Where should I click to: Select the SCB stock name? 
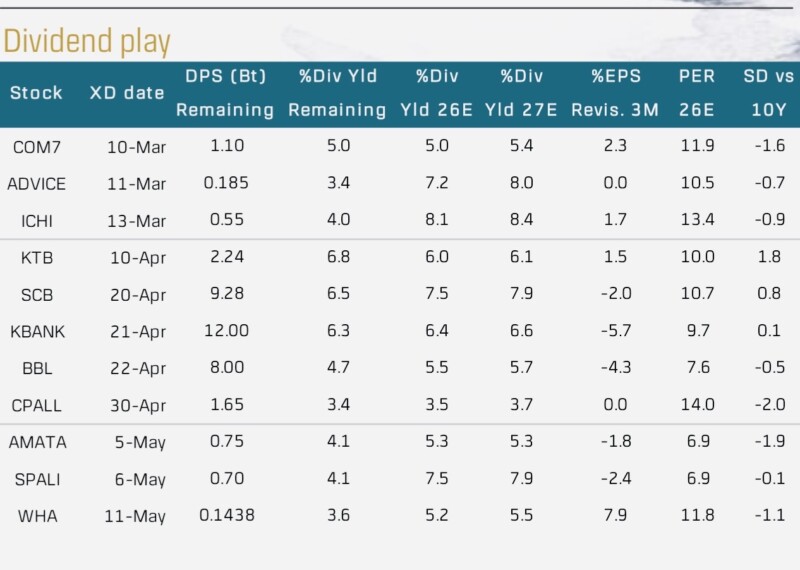[37, 295]
